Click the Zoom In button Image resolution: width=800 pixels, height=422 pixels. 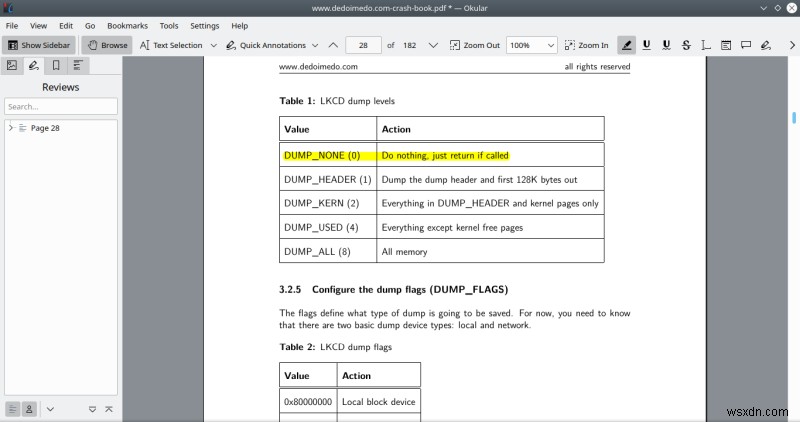click(x=586, y=45)
